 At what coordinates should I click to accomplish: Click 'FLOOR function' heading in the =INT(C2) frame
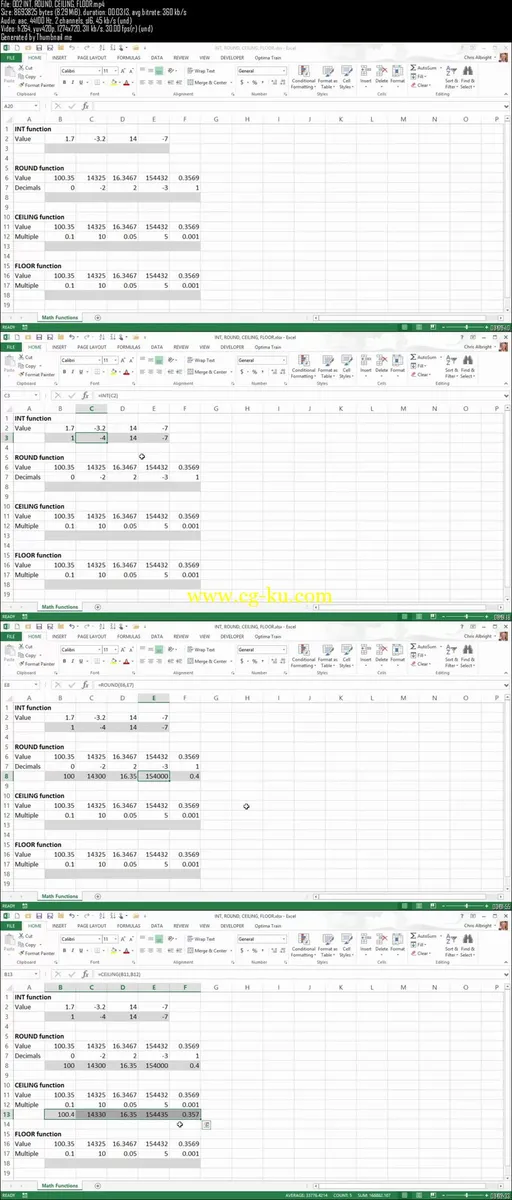coord(38,554)
